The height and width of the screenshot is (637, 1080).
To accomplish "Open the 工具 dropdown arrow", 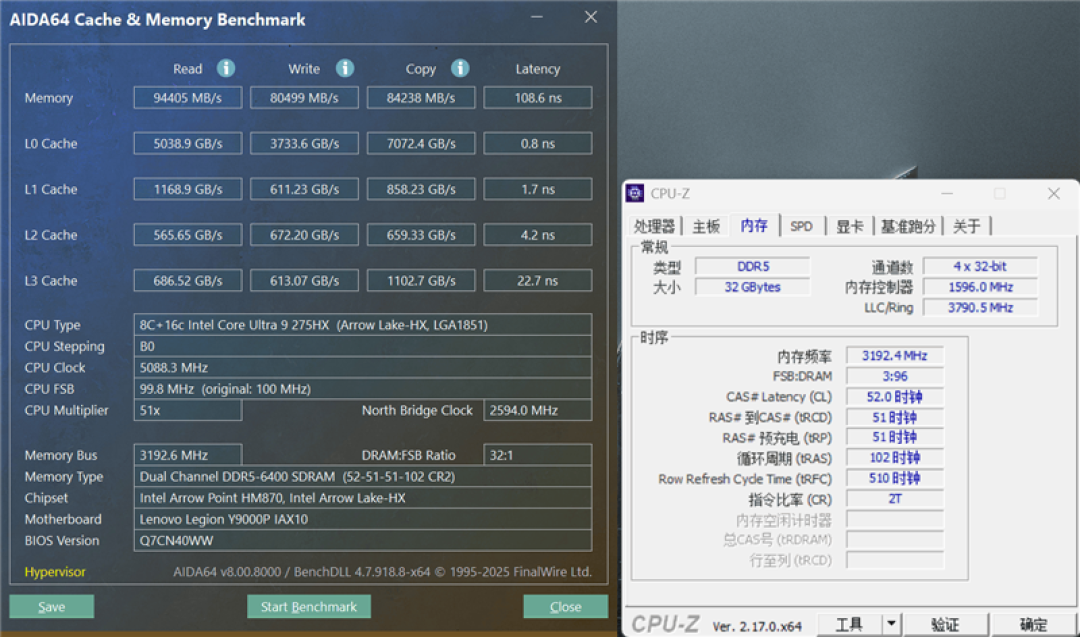I will coord(891,624).
